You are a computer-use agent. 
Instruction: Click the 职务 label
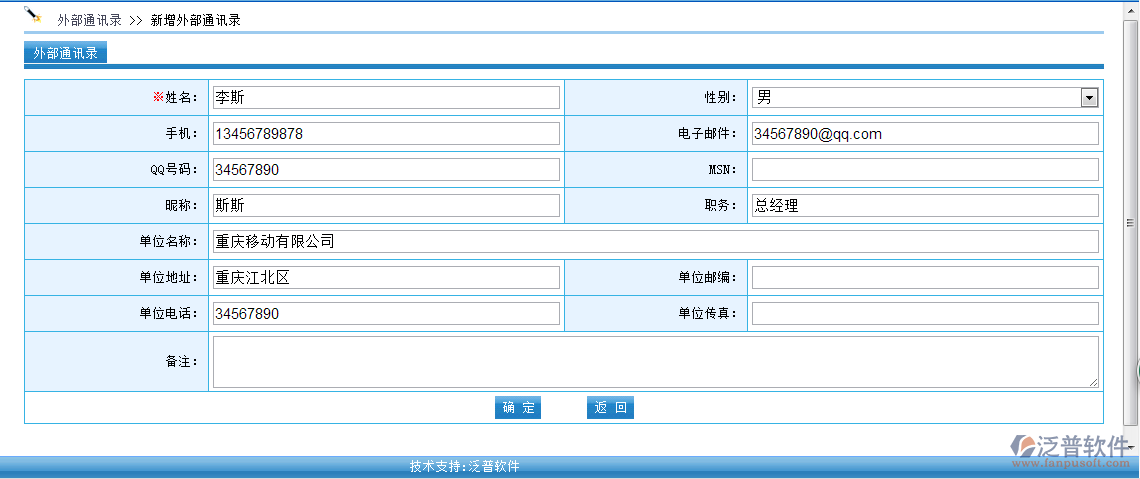720,206
